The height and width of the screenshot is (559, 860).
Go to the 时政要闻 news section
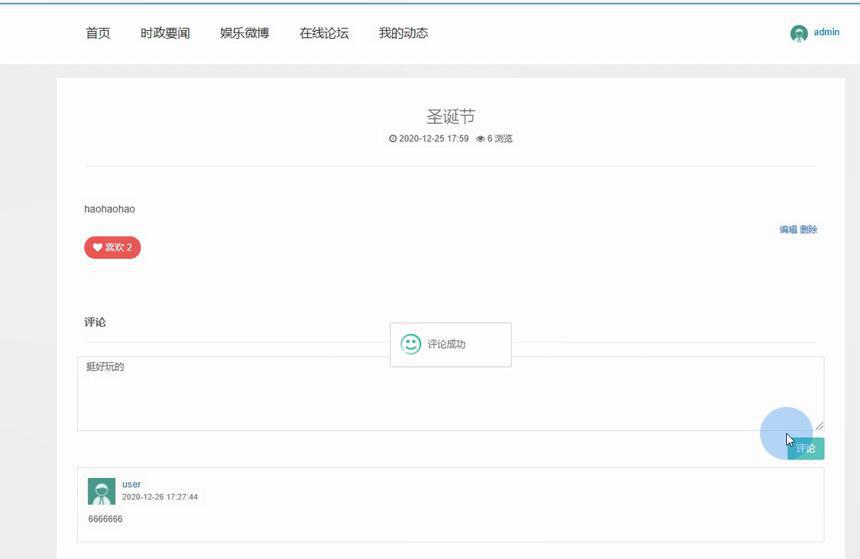[165, 33]
